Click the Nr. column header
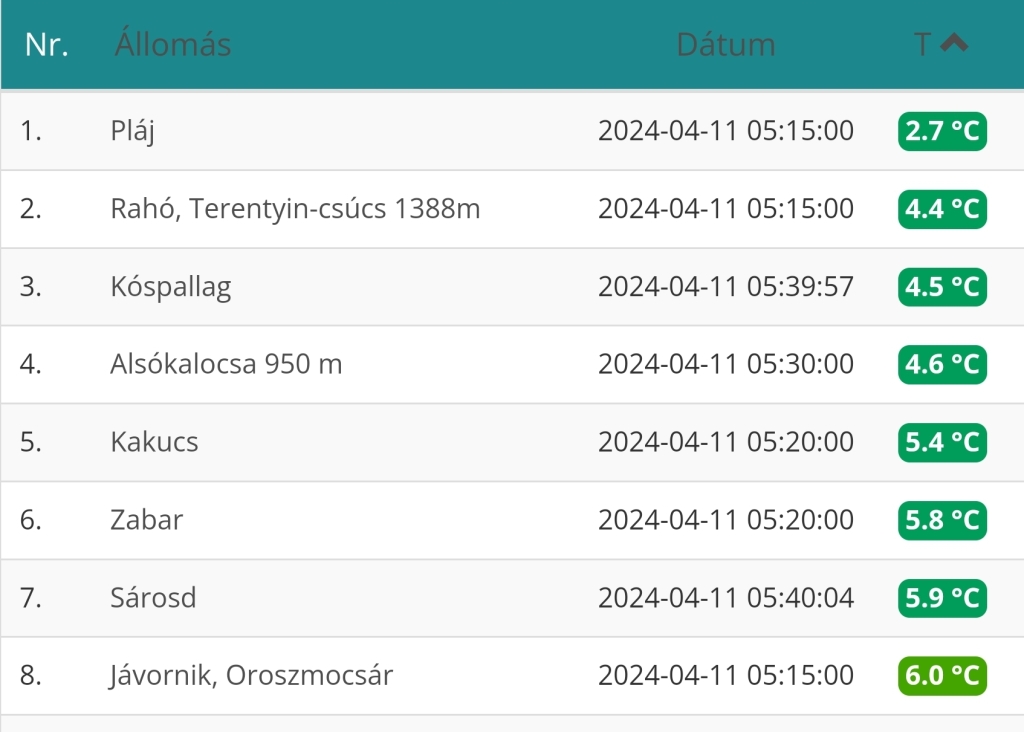The image size is (1024, 732). click(46, 45)
